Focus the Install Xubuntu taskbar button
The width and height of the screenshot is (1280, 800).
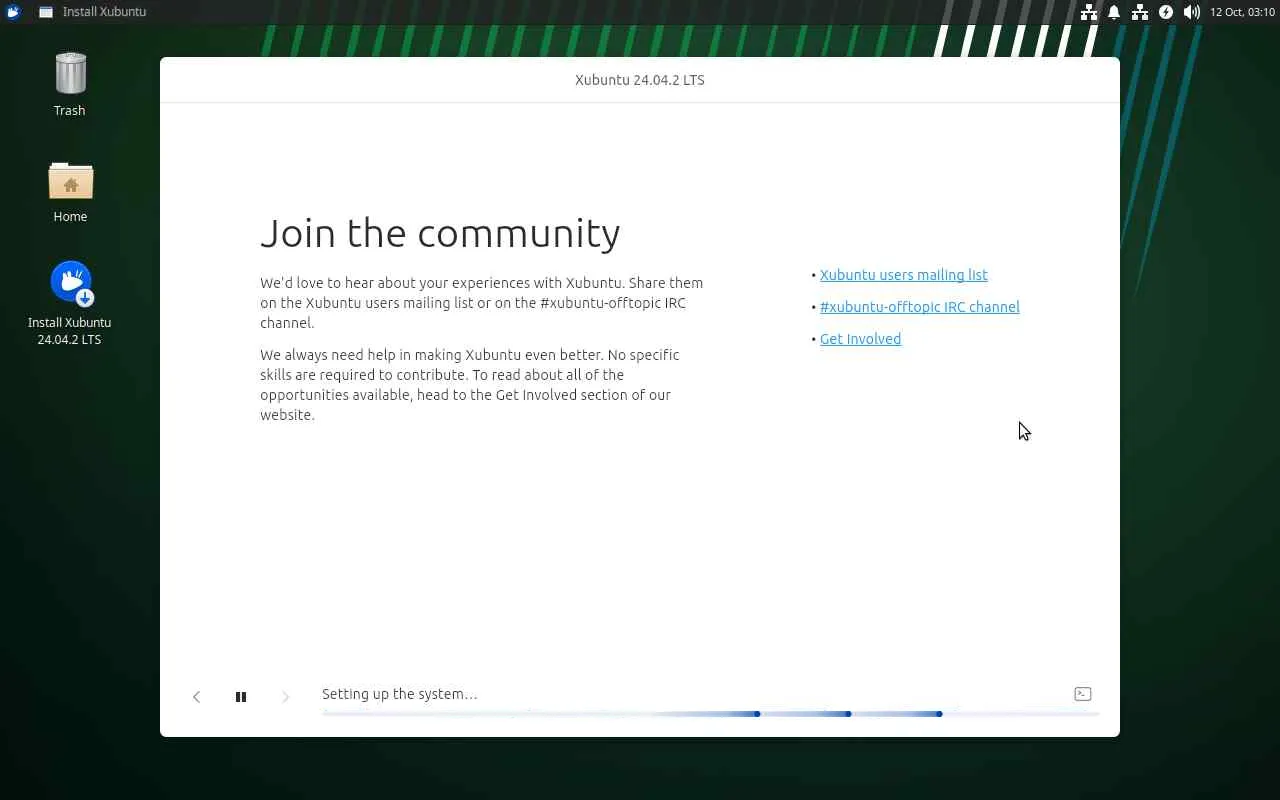click(x=93, y=12)
